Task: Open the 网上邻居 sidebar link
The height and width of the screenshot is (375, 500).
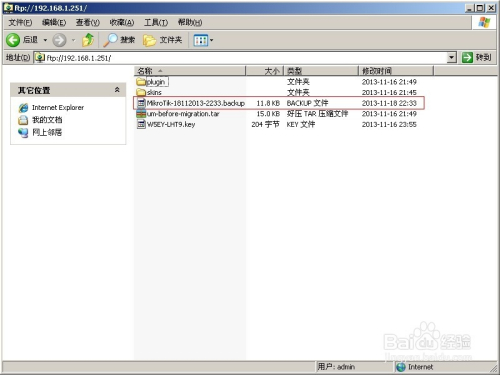Action: click(x=47, y=133)
